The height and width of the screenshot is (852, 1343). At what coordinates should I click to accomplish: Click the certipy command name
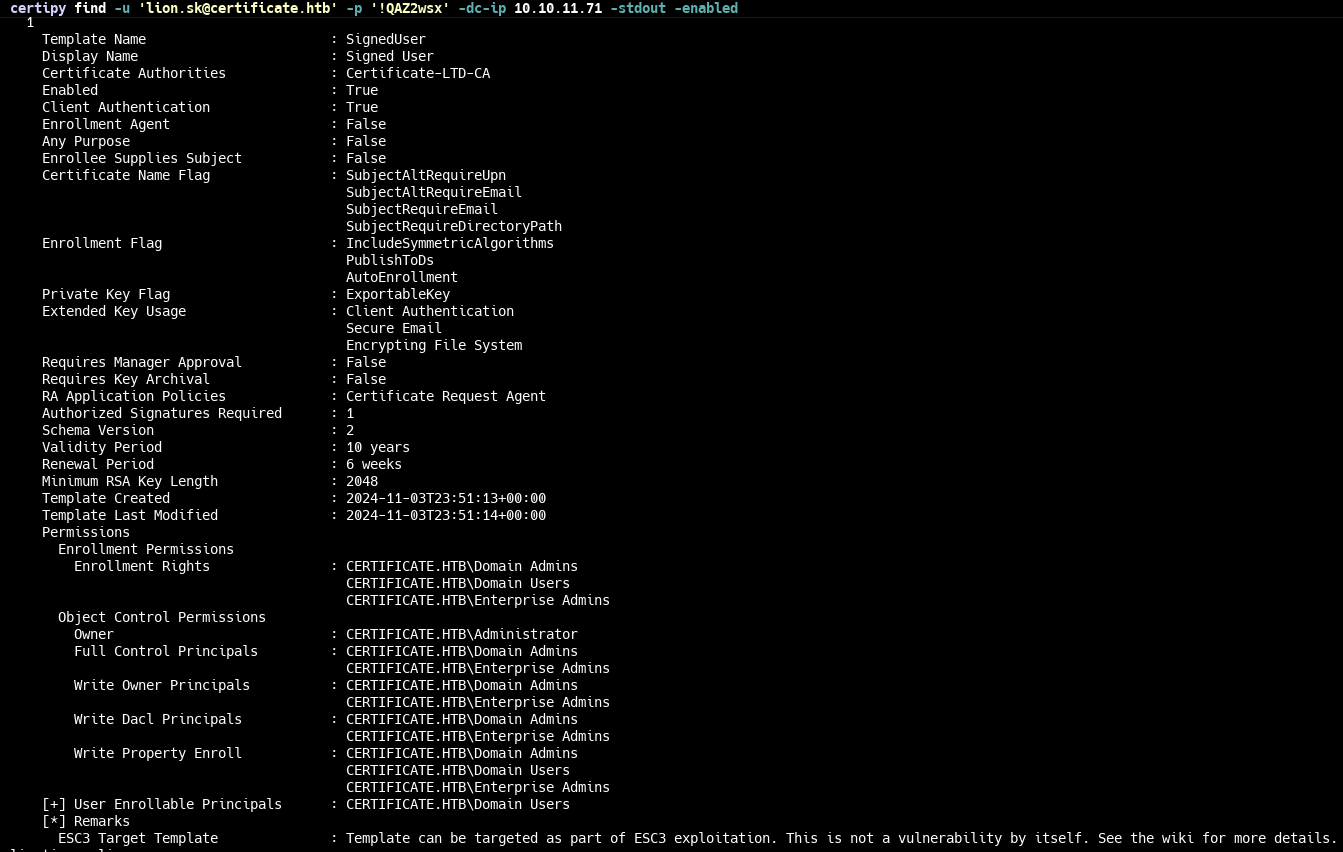(38, 8)
